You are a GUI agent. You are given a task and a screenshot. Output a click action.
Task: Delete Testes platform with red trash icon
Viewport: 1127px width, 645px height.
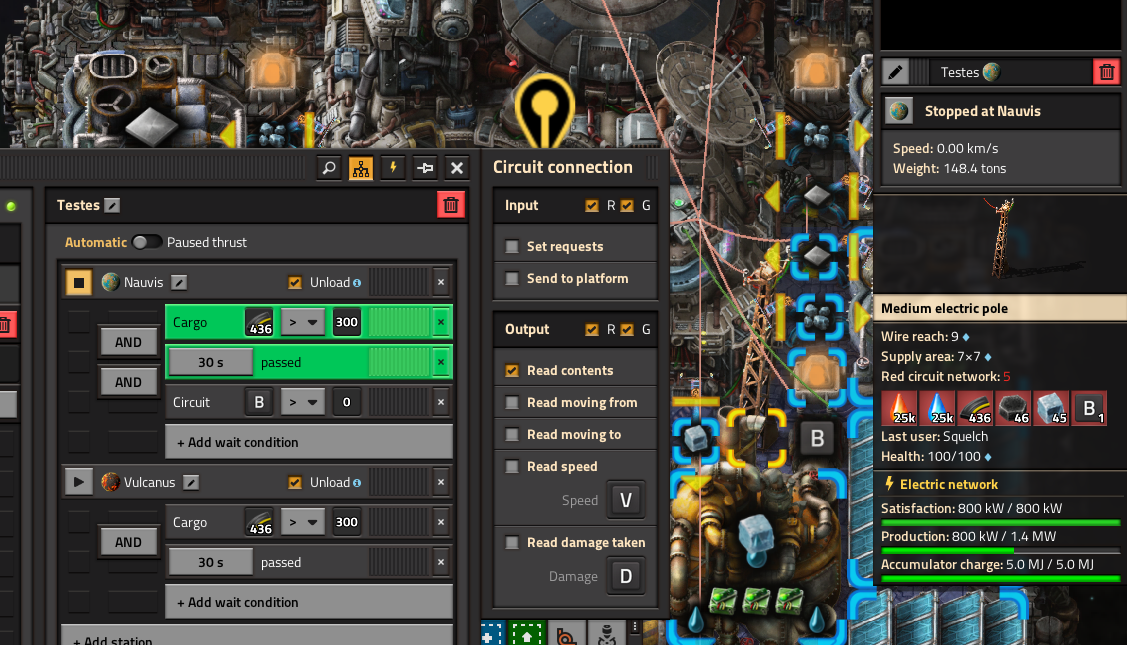pyautogui.click(x=451, y=205)
